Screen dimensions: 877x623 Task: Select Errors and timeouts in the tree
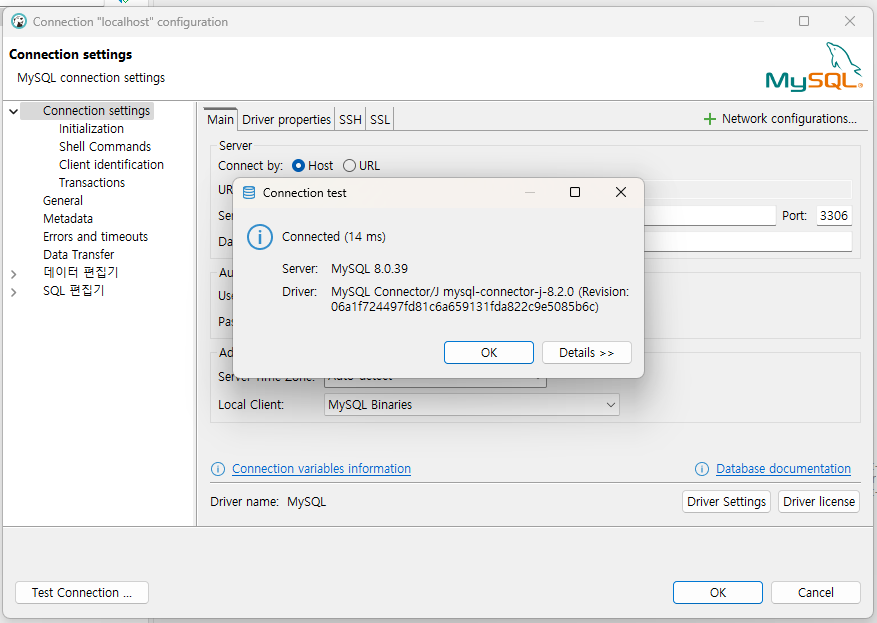click(x=95, y=237)
